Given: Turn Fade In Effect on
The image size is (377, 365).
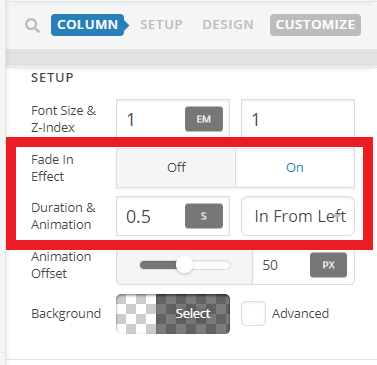Looking at the screenshot, I should [295, 168].
